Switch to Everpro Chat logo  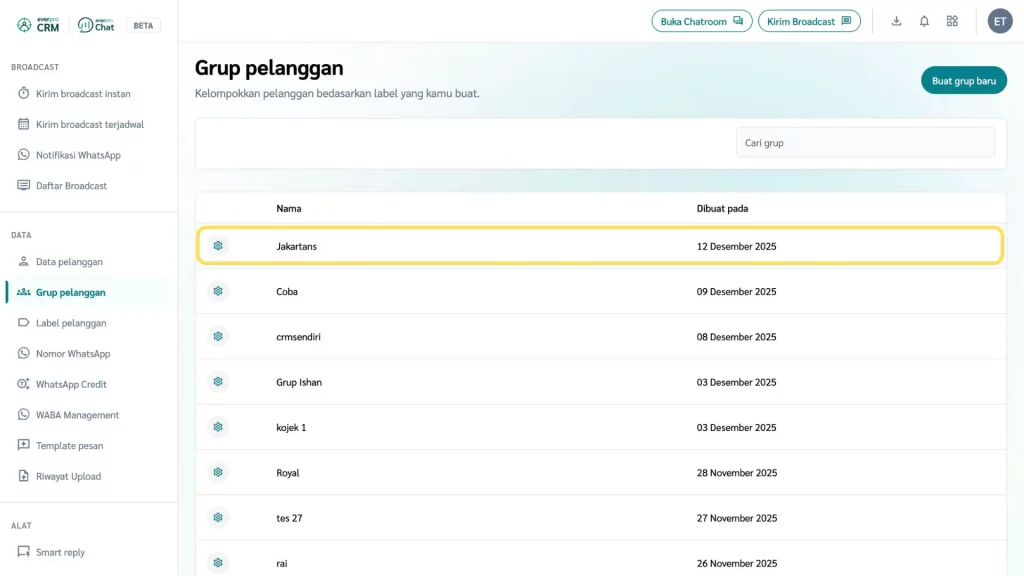pos(96,25)
